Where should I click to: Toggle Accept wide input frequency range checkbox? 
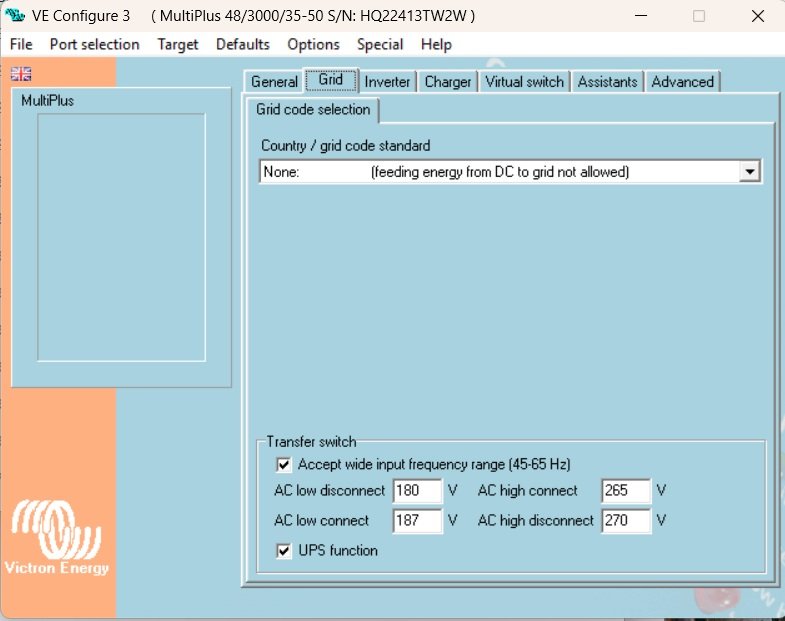[283, 465]
